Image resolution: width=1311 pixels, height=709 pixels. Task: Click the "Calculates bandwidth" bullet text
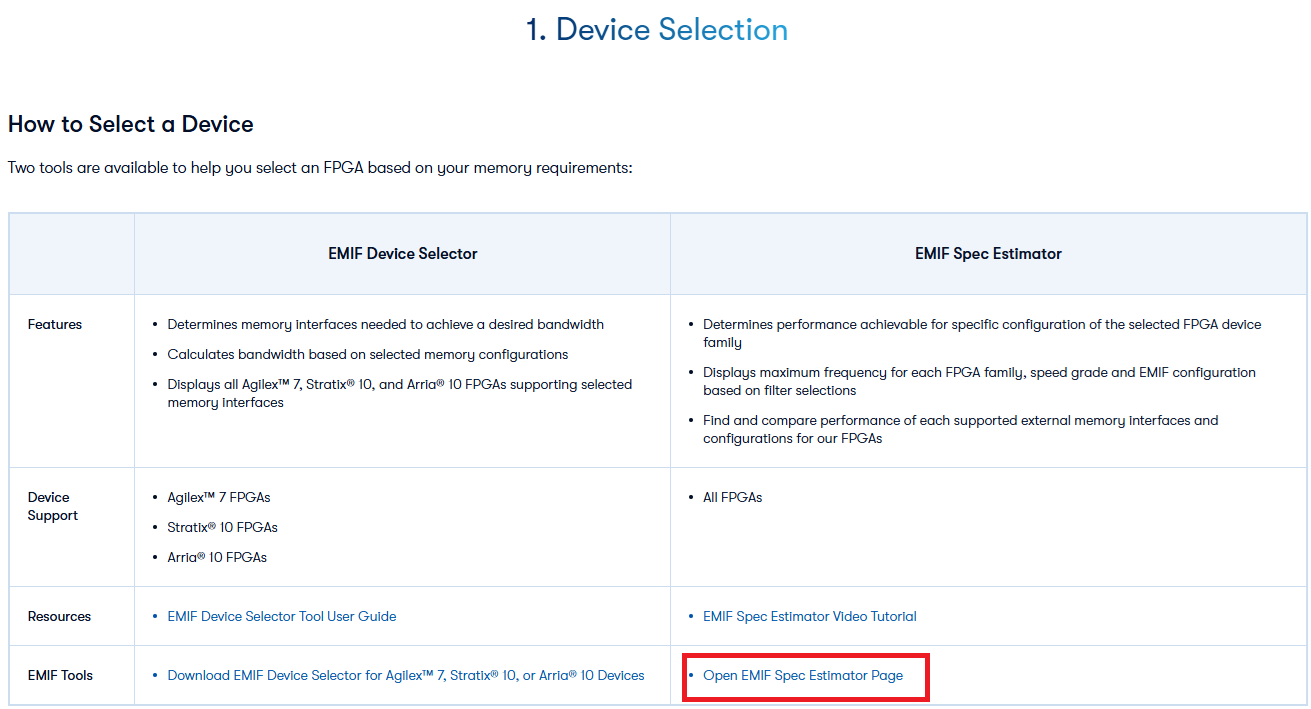[x=367, y=355]
